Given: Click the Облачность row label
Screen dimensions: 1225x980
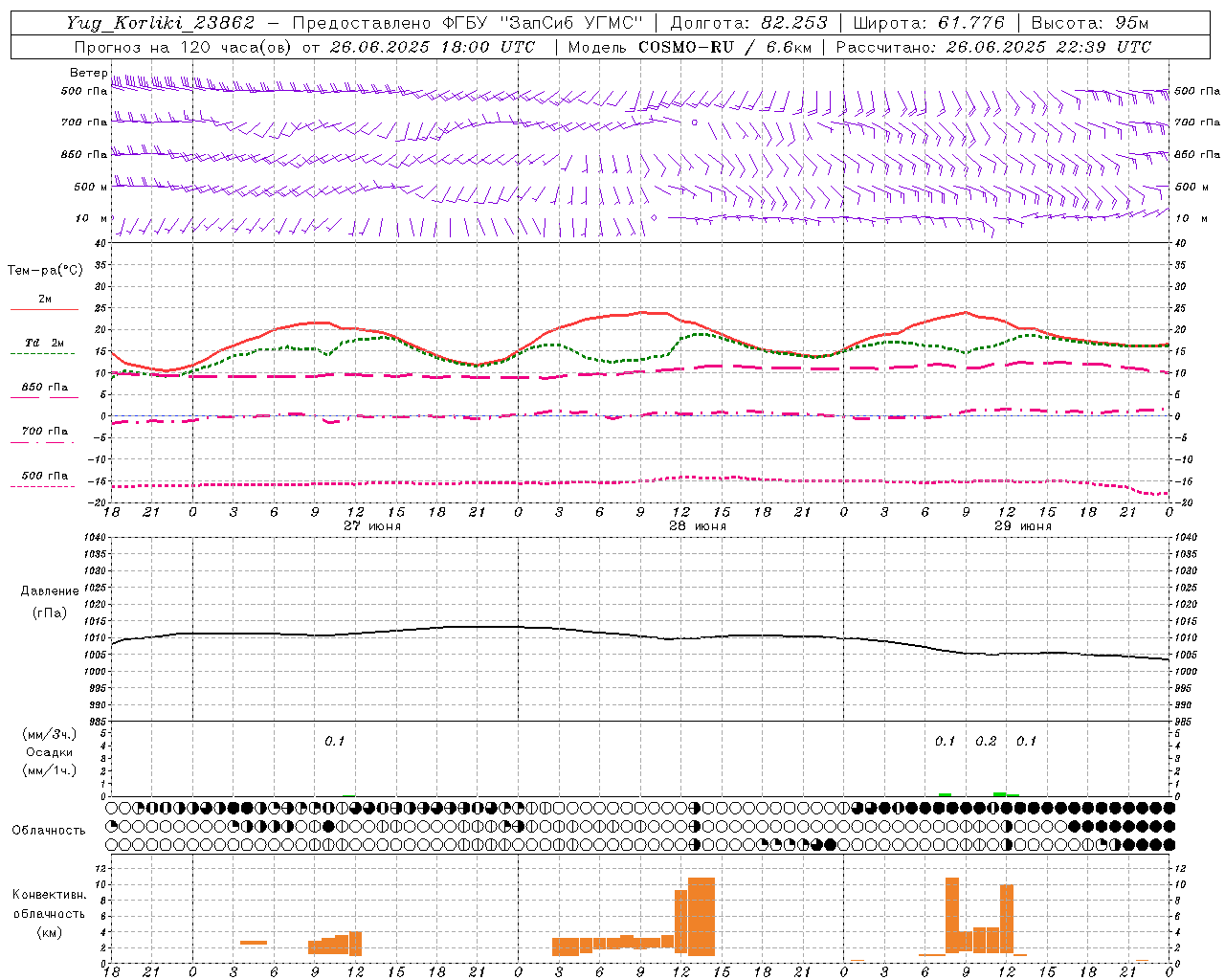Looking at the screenshot, I should click(49, 831).
